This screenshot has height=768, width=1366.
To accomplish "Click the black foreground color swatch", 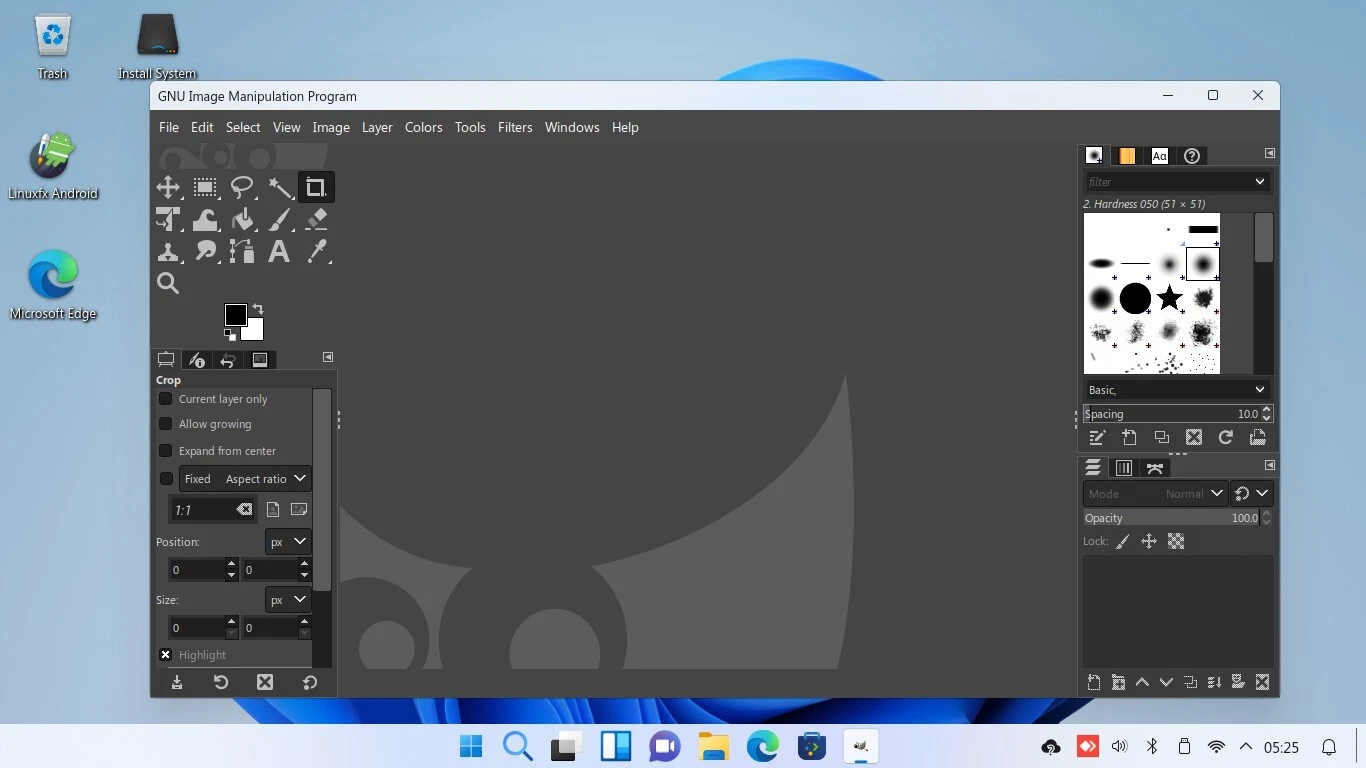I will coord(235,315).
